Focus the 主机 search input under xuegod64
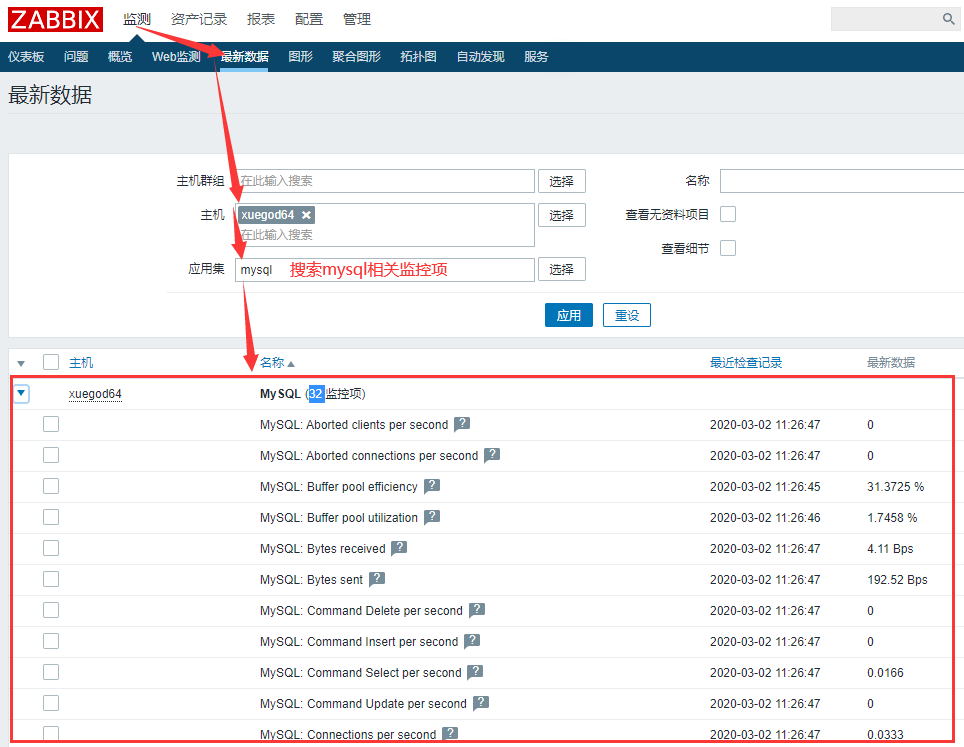The width and height of the screenshot is (964, 747). point(385,235)
